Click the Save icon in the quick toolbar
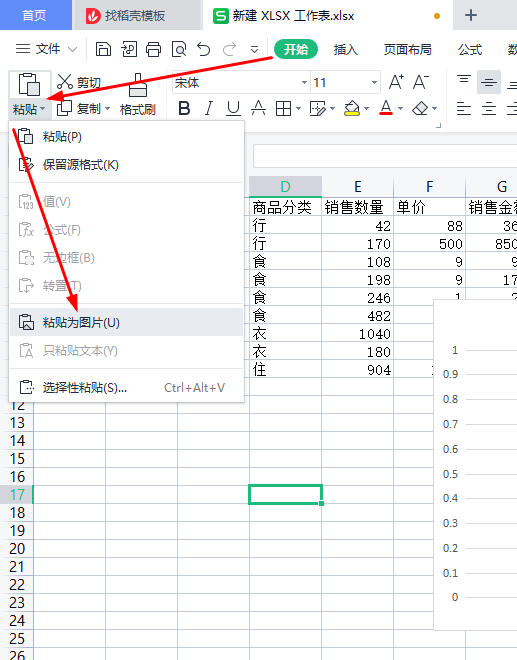 pyautogui.click(x=103, y=50)
